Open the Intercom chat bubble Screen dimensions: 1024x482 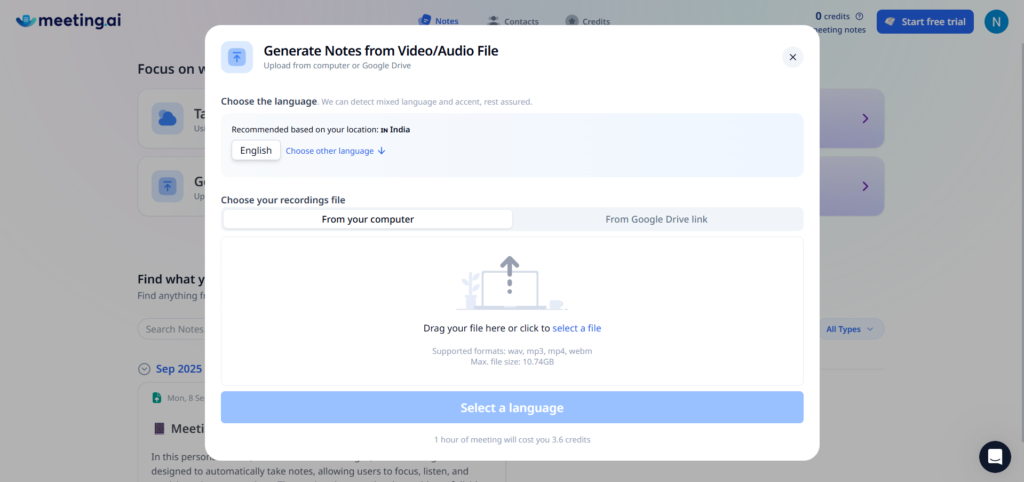tap(994, 456)
